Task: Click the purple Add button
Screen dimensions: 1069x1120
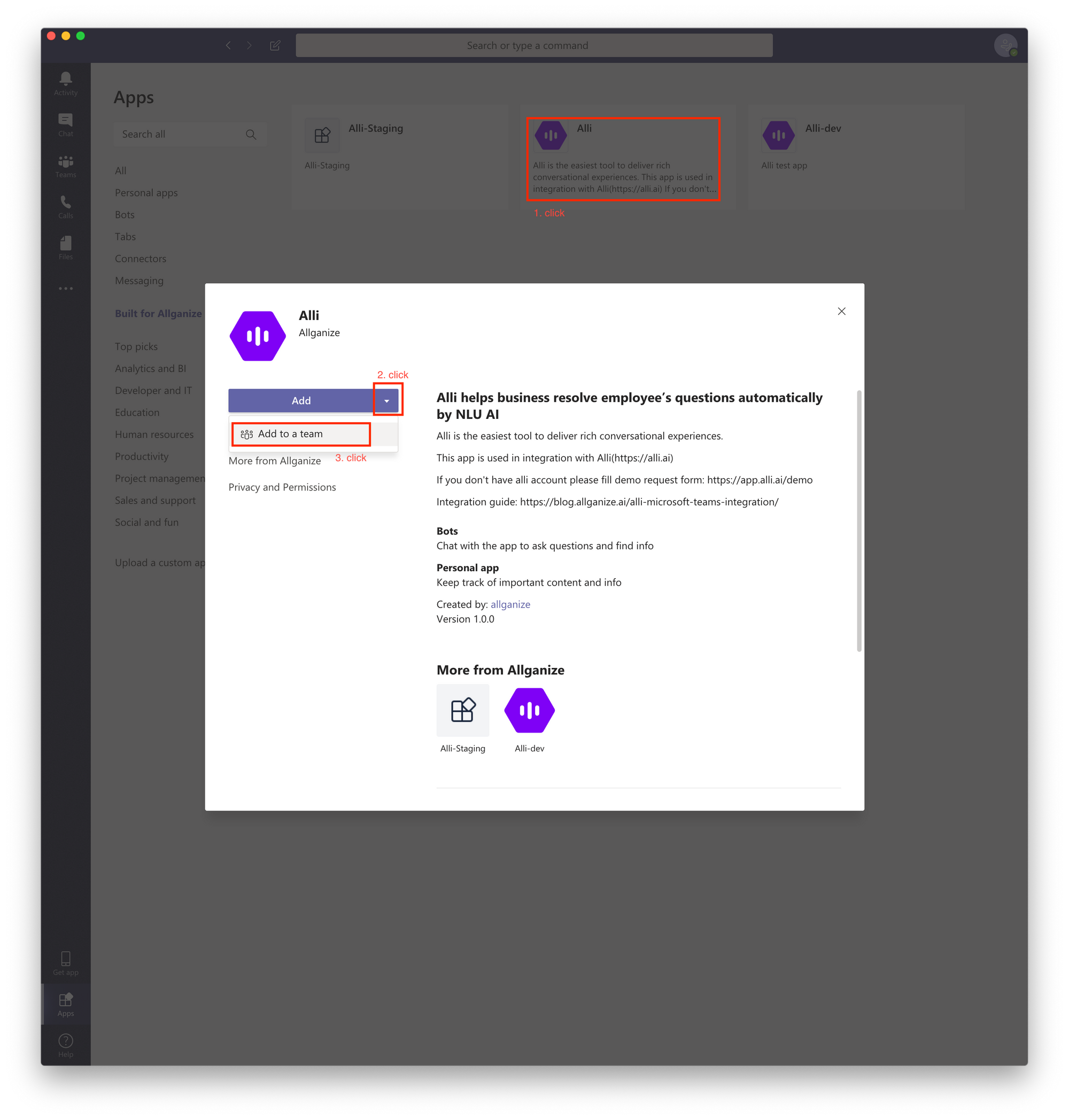Action: coord(301,400)
